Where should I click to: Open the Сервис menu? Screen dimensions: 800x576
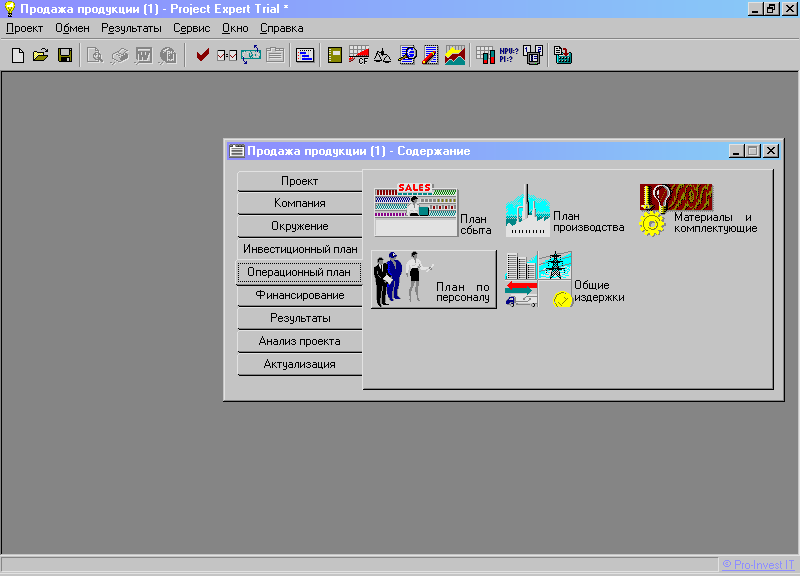[192, 29]
